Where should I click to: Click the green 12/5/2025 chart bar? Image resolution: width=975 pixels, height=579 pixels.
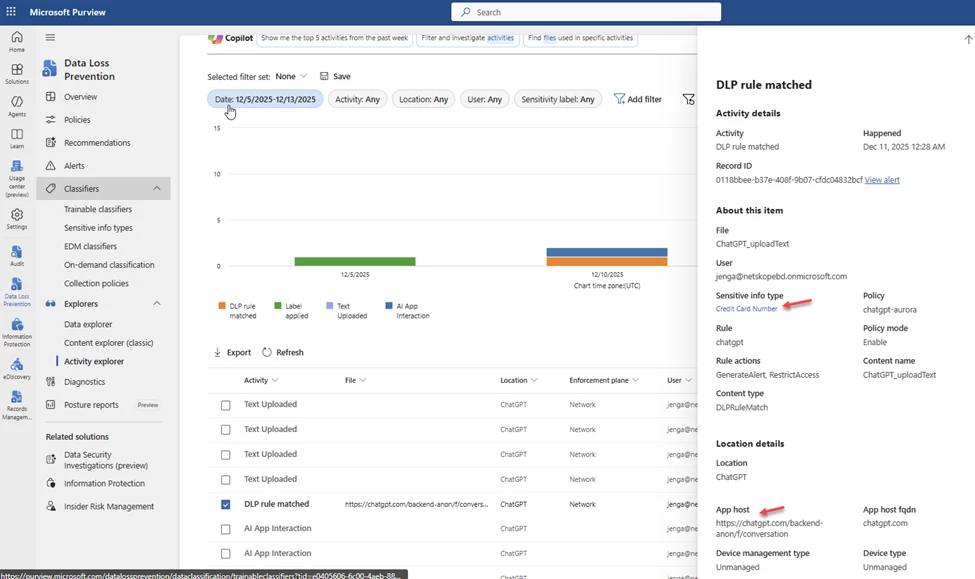[x=354, y=261]
